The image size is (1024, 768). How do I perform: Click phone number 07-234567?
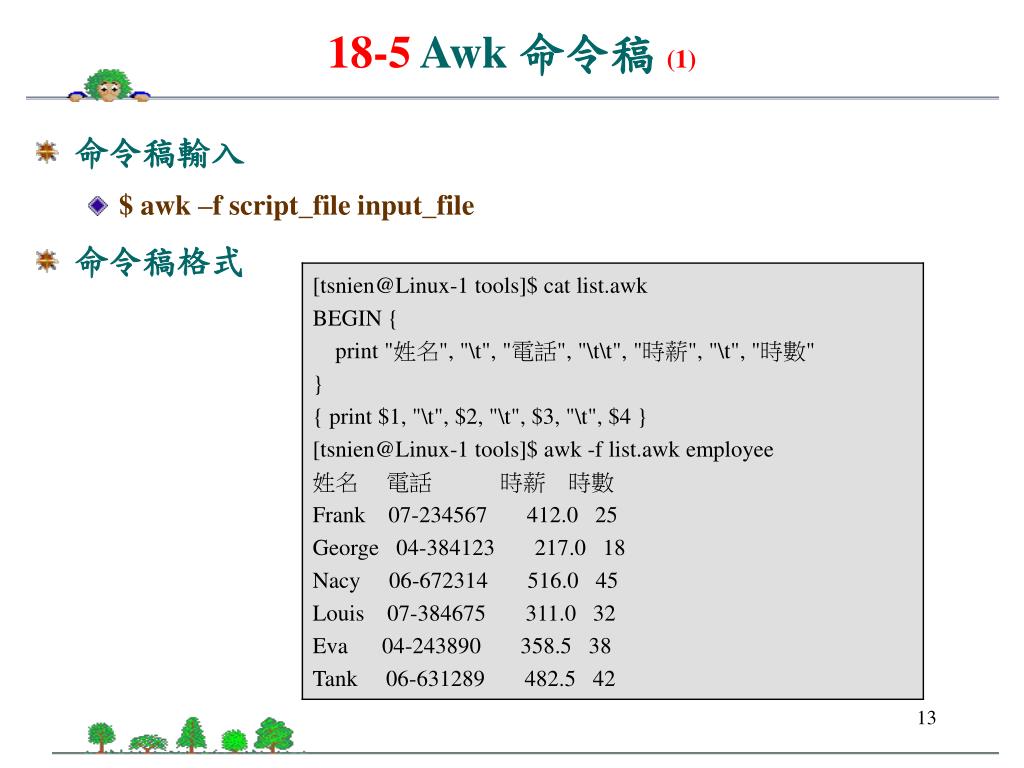(x=438, y=515)
